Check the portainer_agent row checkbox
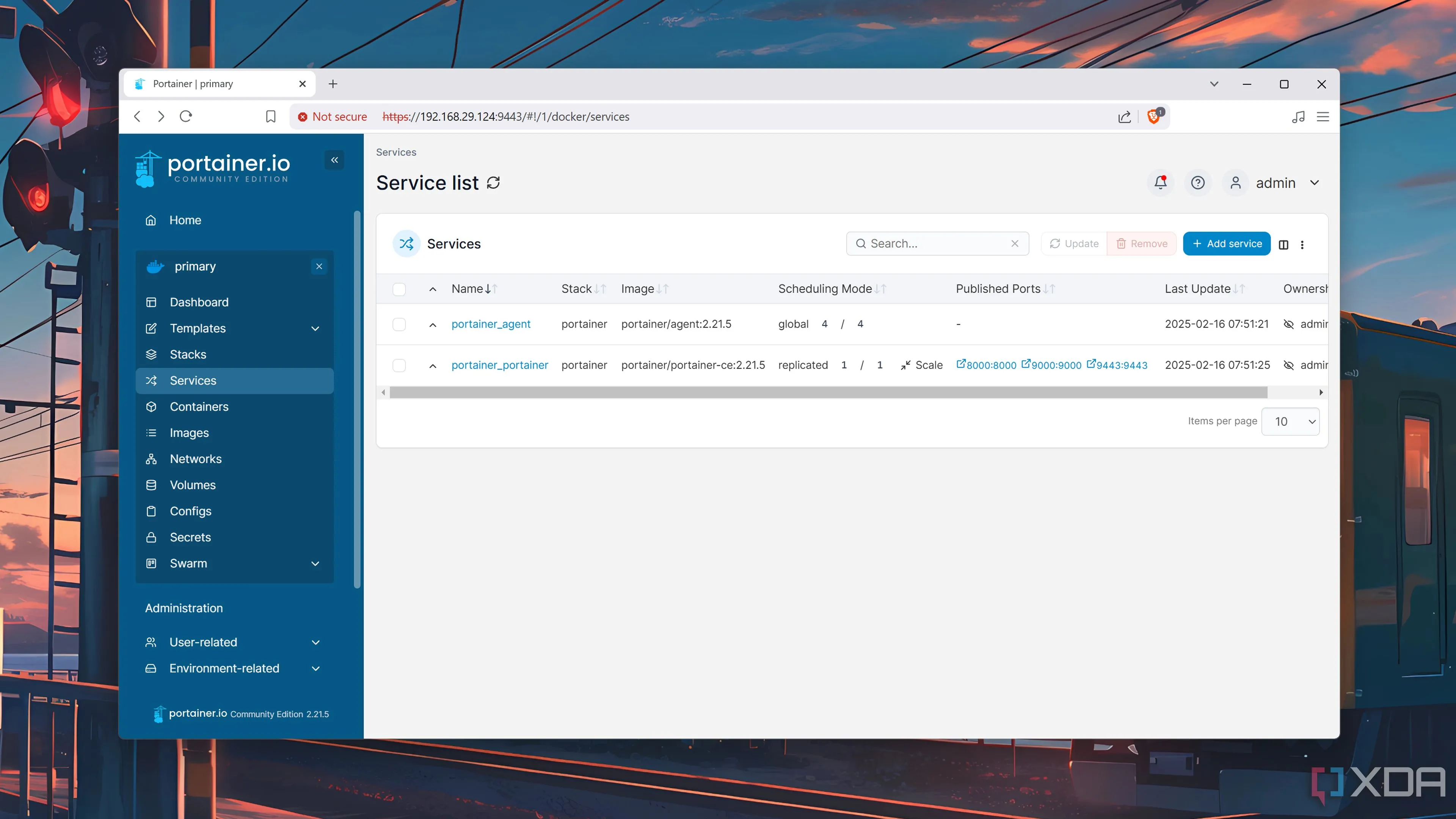The height and width of the screenshot is (819, 1456). [399, 324]
